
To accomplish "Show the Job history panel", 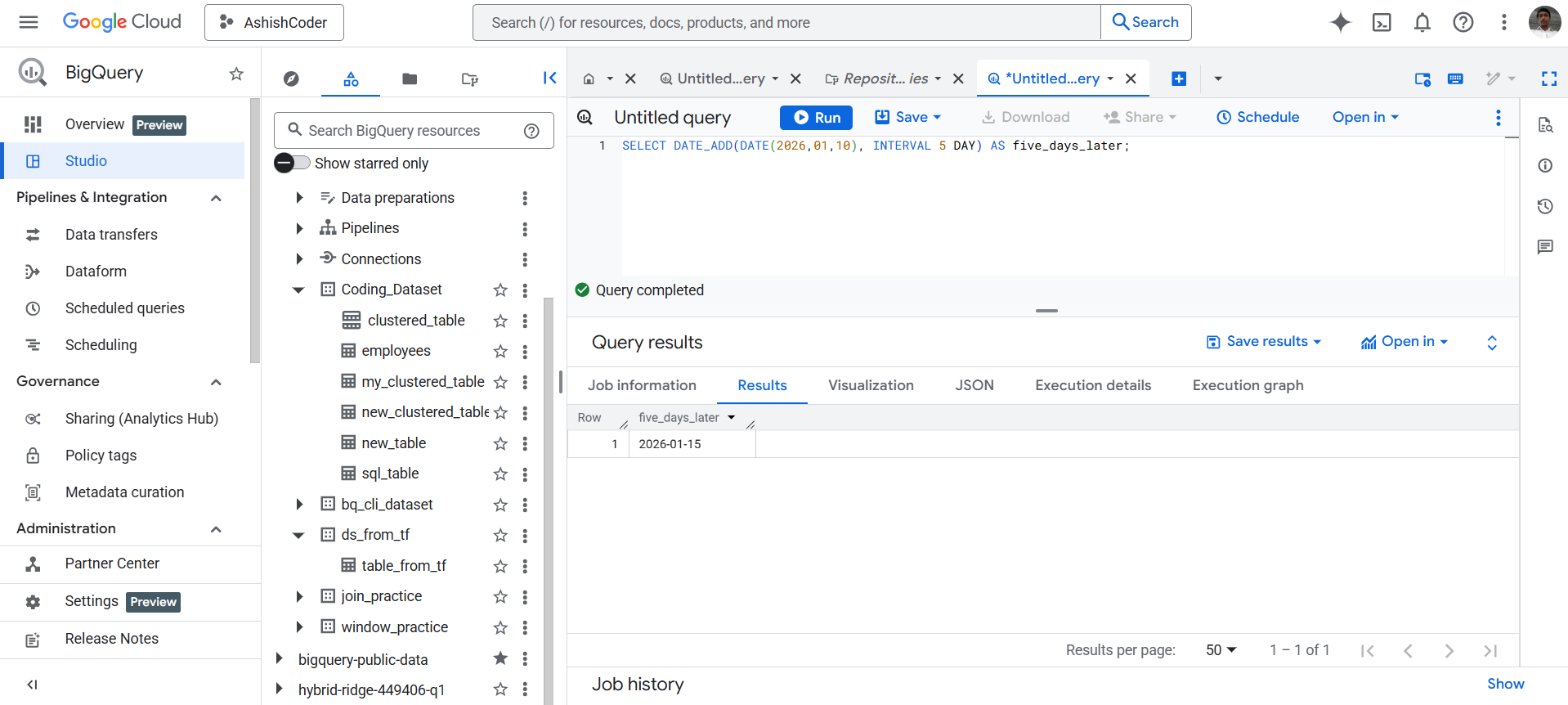I will click(x=1505, y=684).
